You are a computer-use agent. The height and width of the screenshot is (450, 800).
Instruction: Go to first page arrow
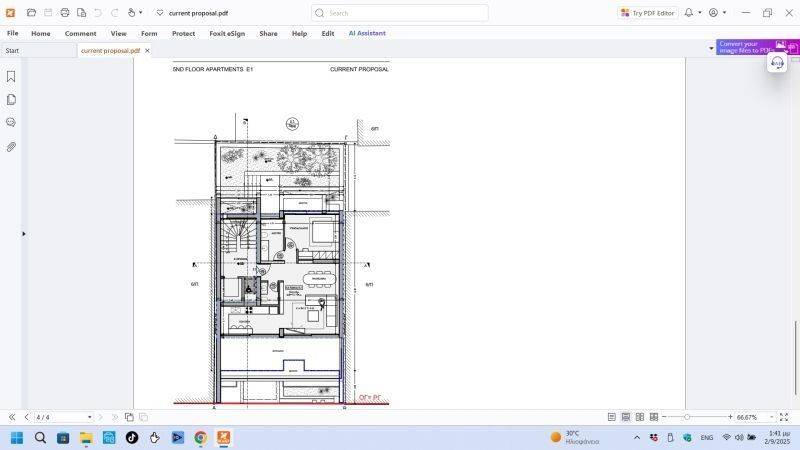pyautogui.click(x=12, y=417)
